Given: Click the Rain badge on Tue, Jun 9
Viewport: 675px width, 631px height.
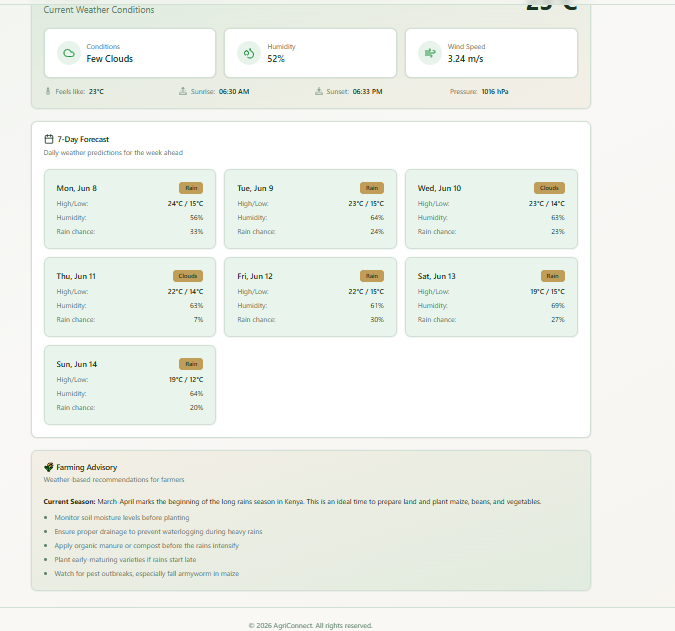Looking at the screenshot, I should 372,188.
